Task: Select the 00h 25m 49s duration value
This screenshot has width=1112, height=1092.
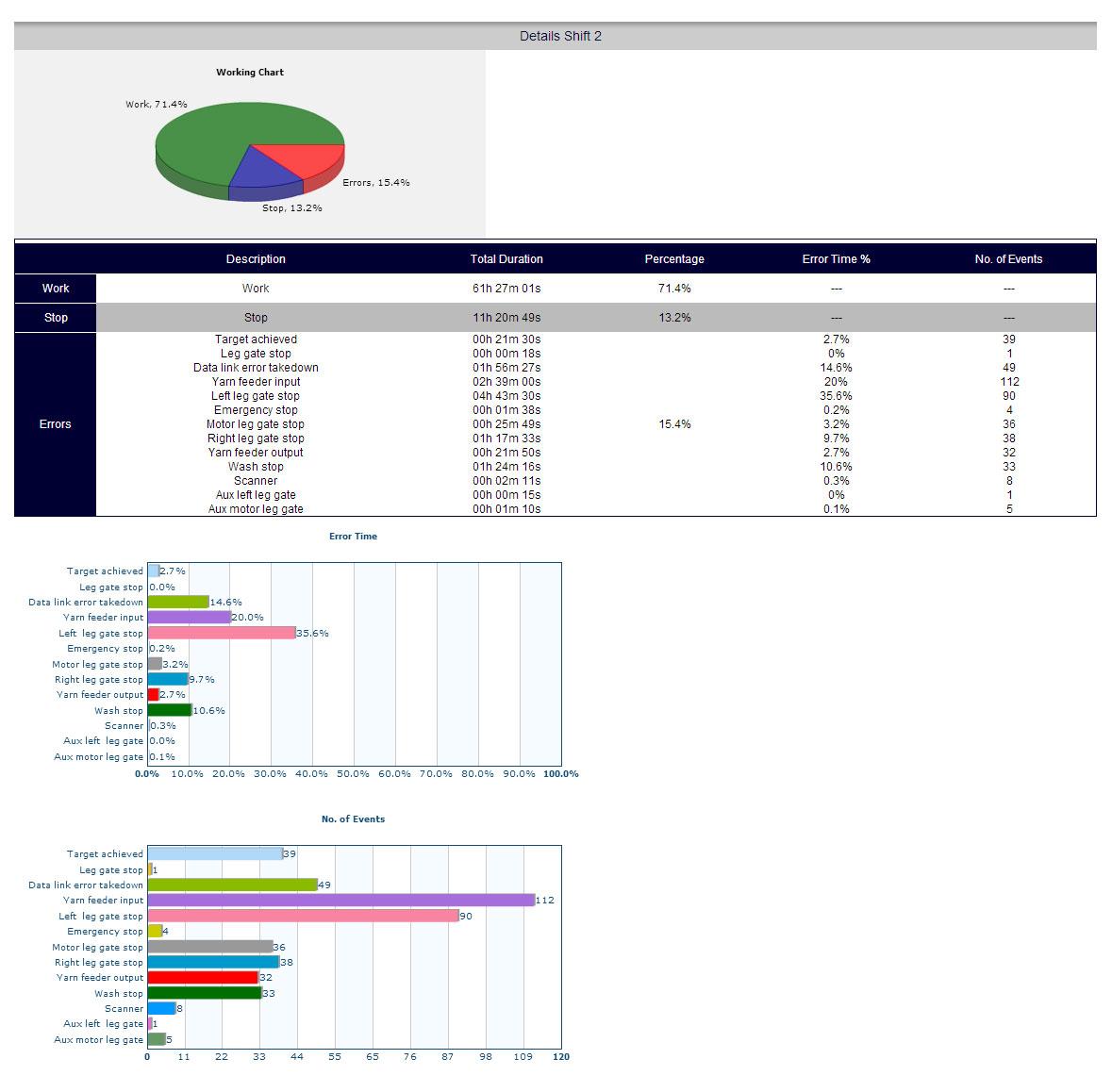Action: pyautogui.click(x=506, y=424)
